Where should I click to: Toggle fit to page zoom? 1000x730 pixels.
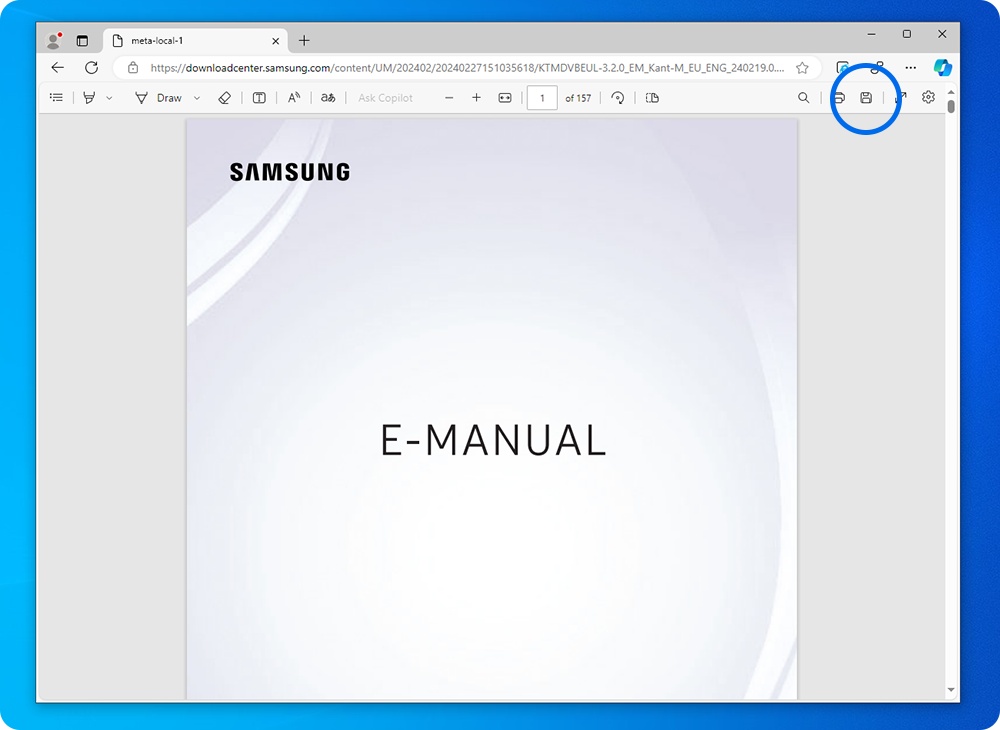505,97
